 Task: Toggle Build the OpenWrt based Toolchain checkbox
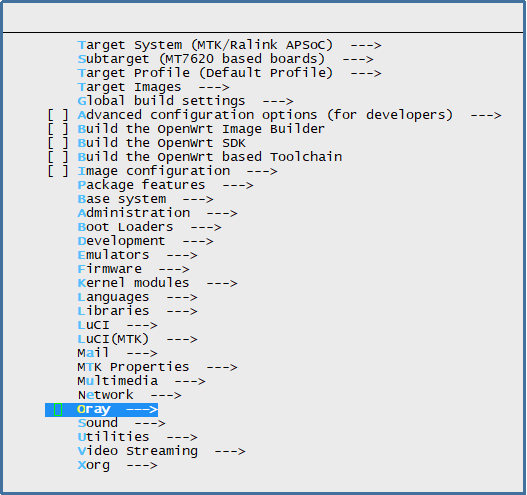click(x=58, y=157)
